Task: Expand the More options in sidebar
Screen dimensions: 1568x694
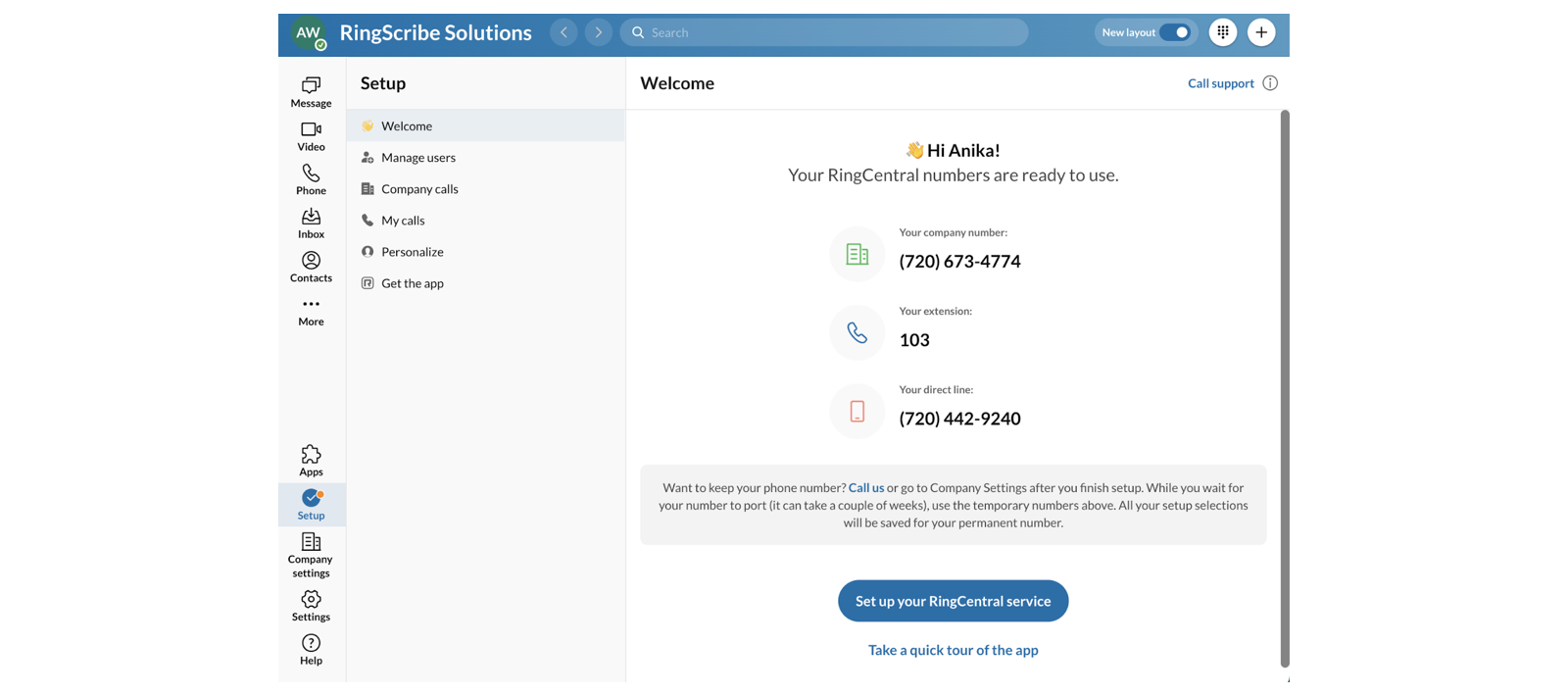Action: [311, 311]
